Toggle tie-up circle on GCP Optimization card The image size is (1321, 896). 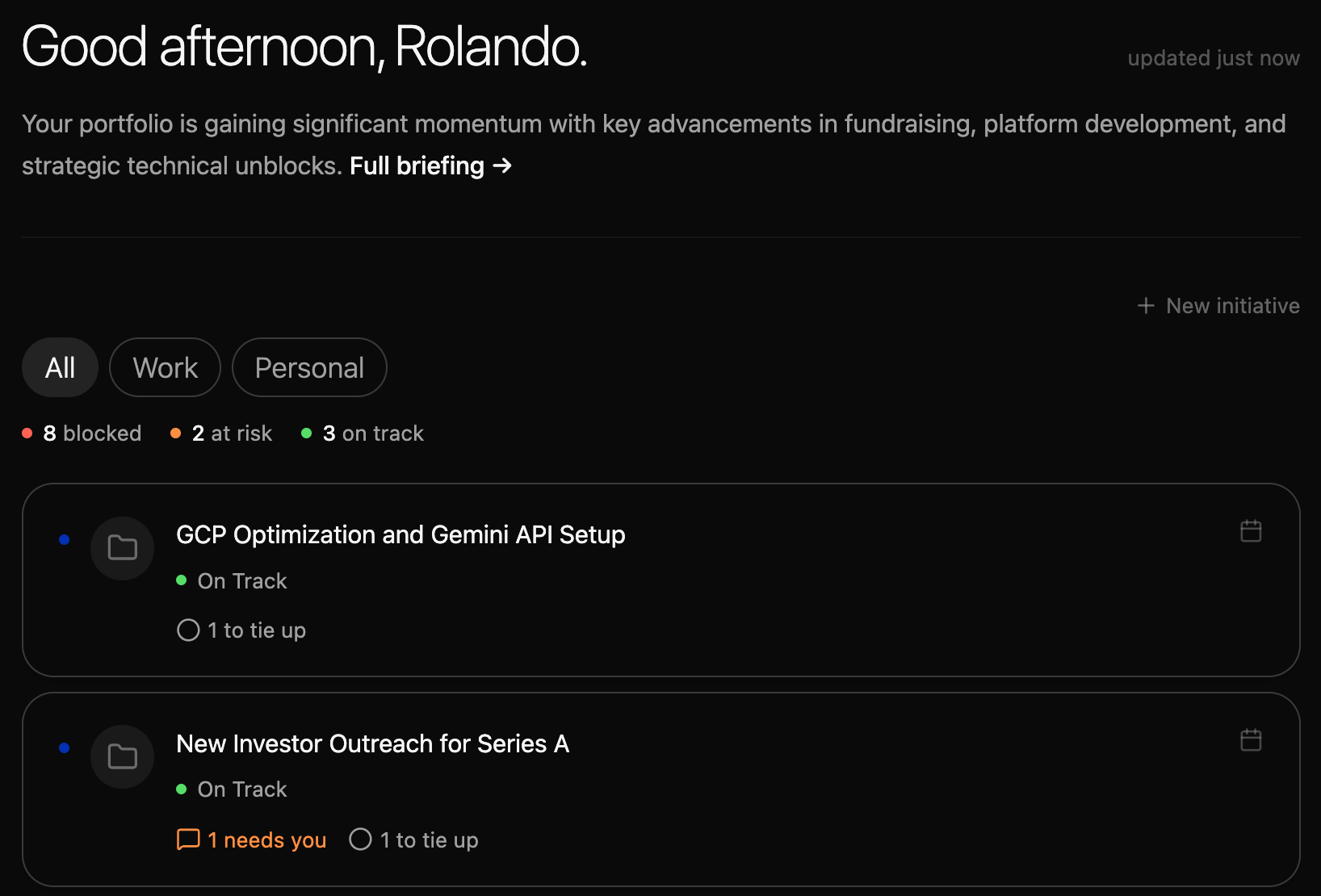click(x=188, y=630)
